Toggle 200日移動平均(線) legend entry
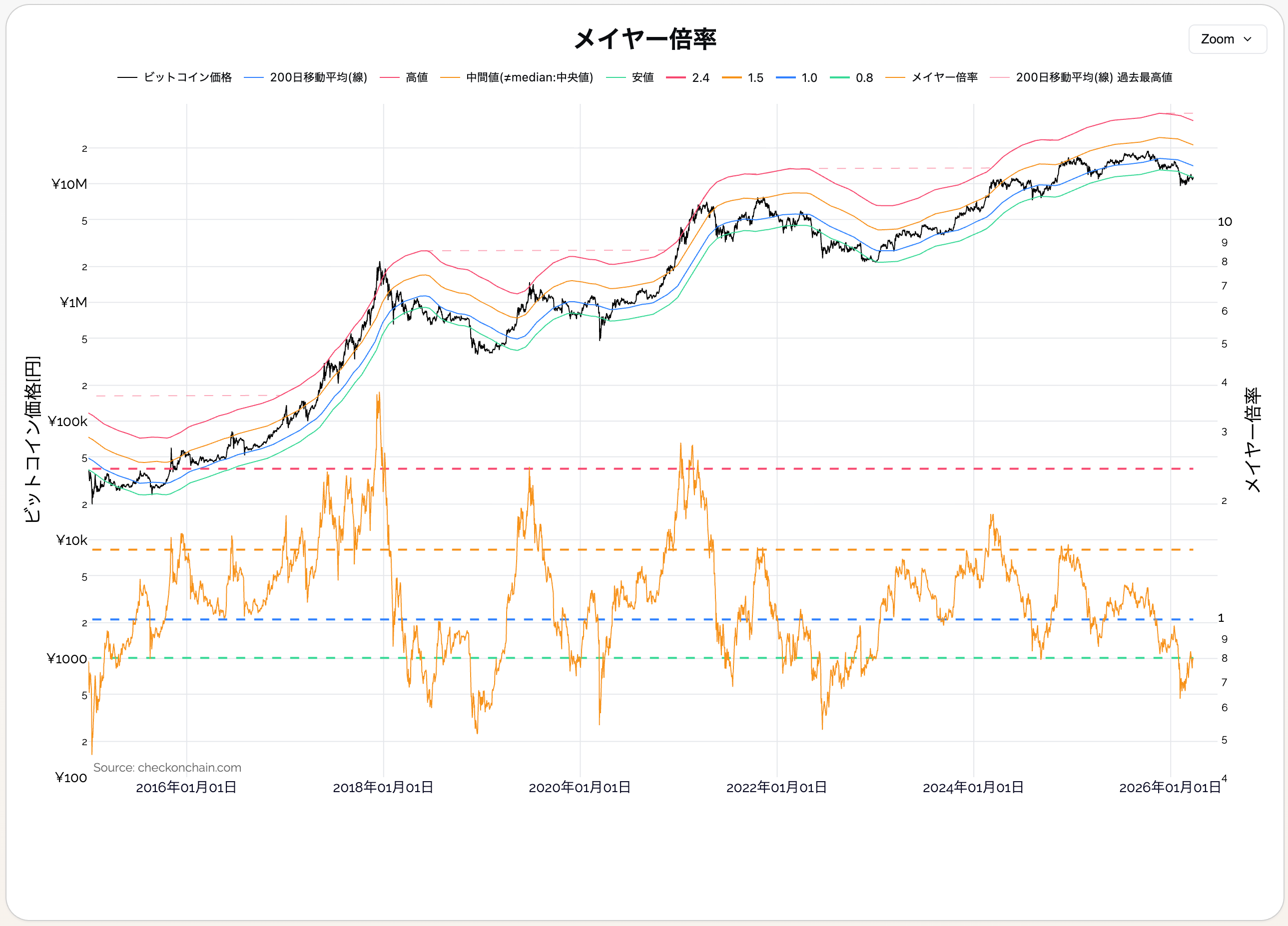 coord(318,77)
